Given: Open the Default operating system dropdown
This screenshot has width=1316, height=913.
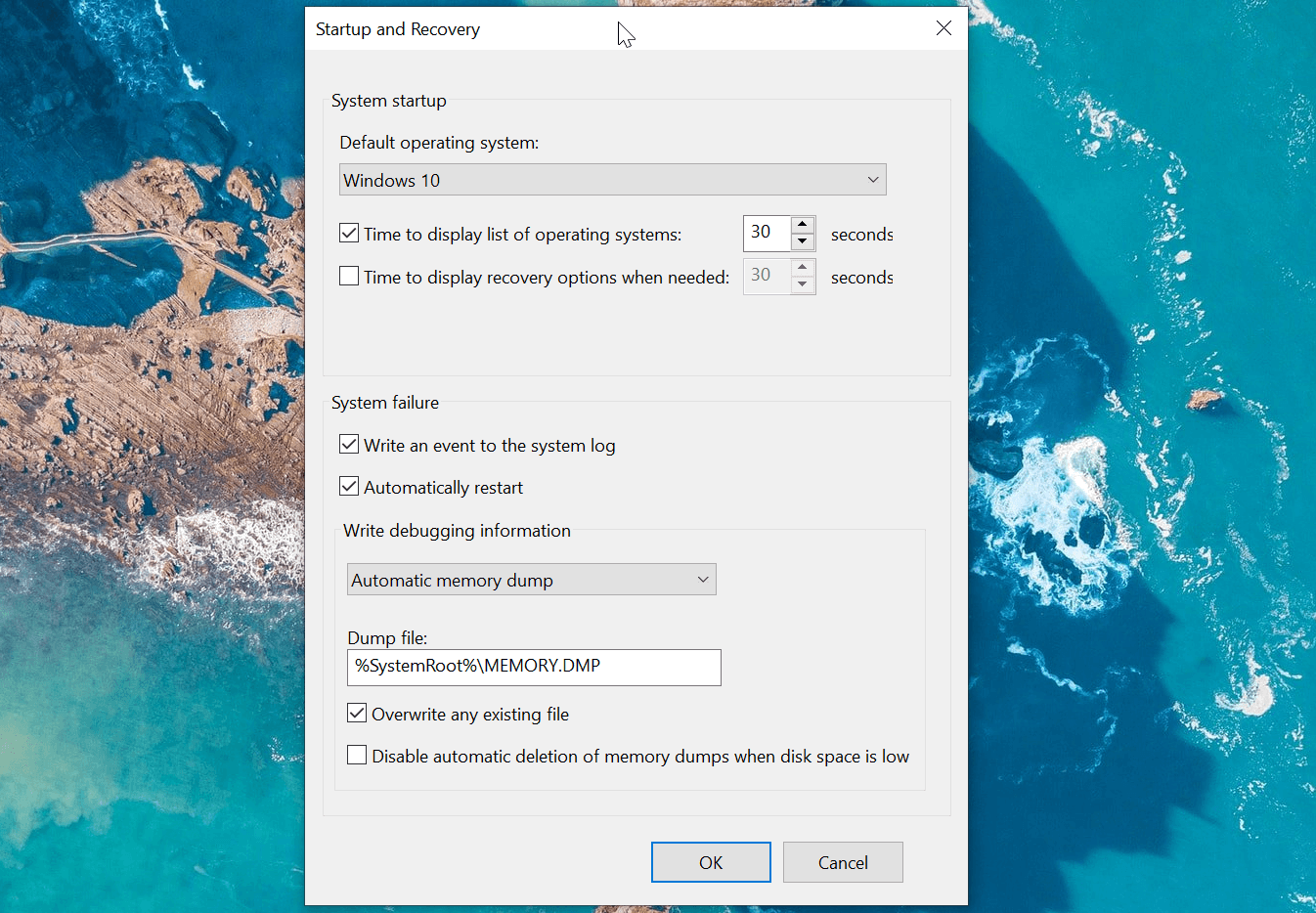Looking at the screenshot, I should [612, 180].
